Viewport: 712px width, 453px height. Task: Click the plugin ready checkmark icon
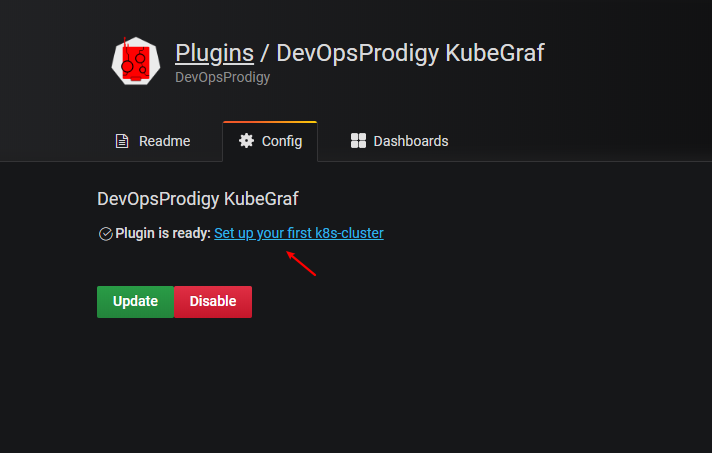tap(106, 234)
